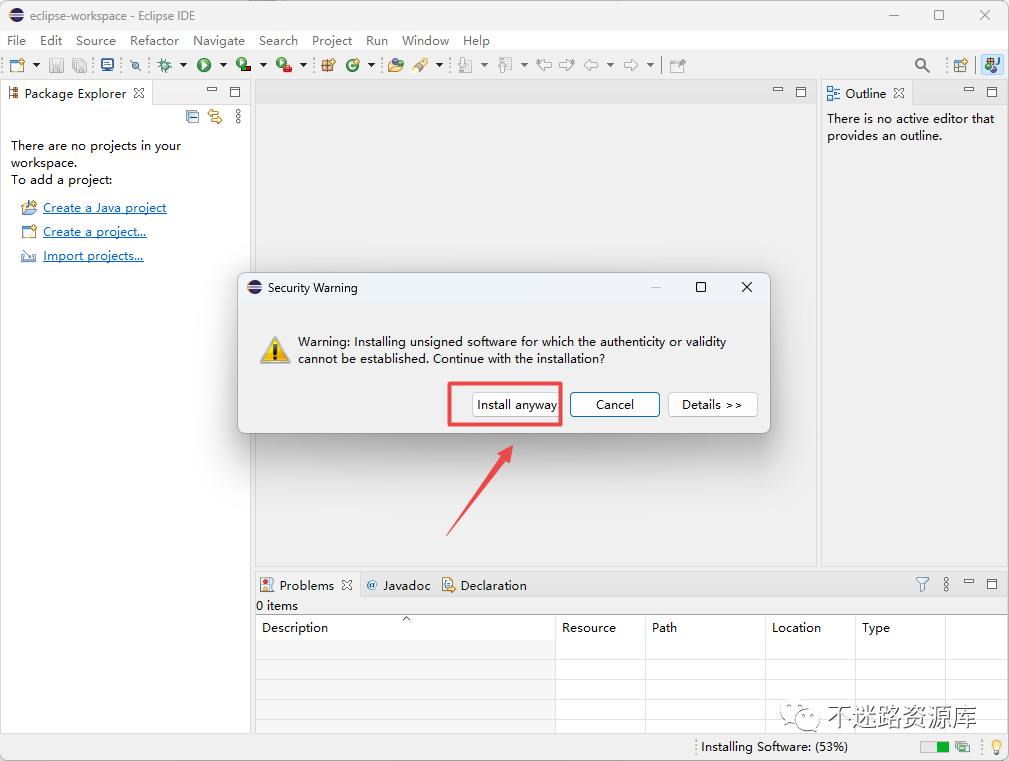Open the New Java Class dropdown arrow
Viewport: 1009px width, 761px height.
click(x=371, y=65)
